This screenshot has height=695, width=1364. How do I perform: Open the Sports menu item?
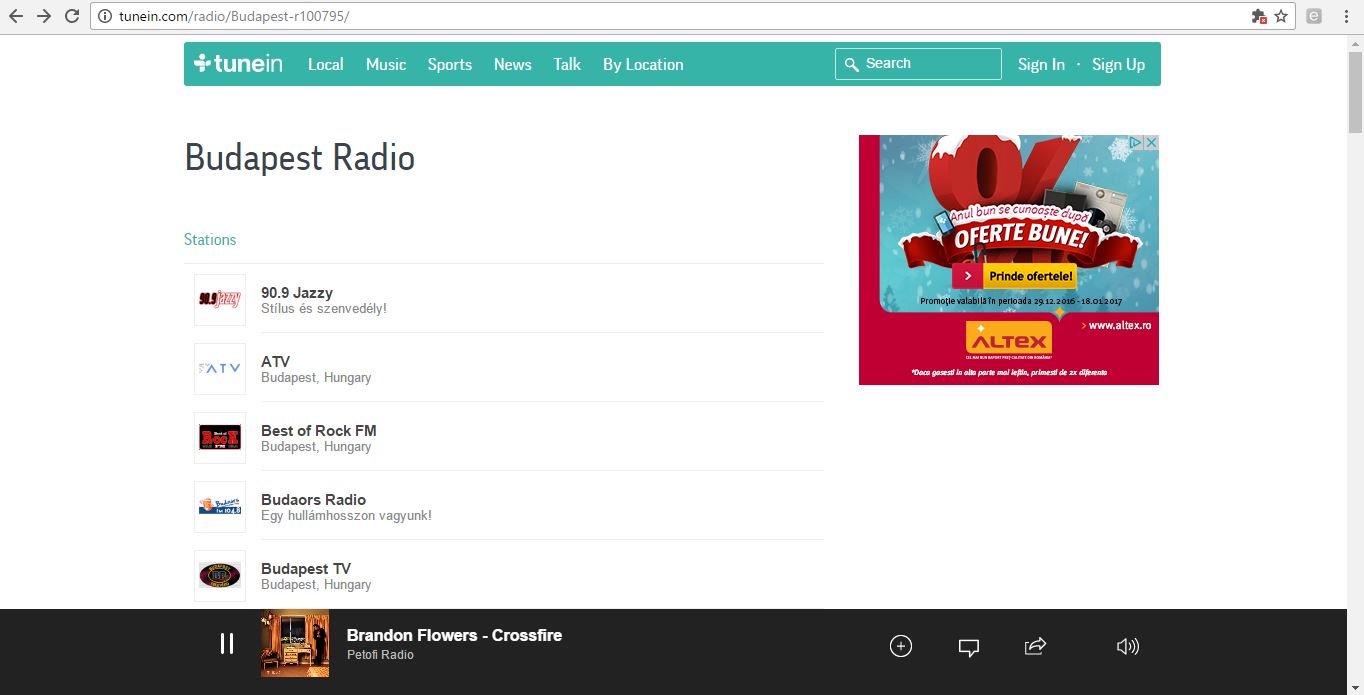click(450, 64)
